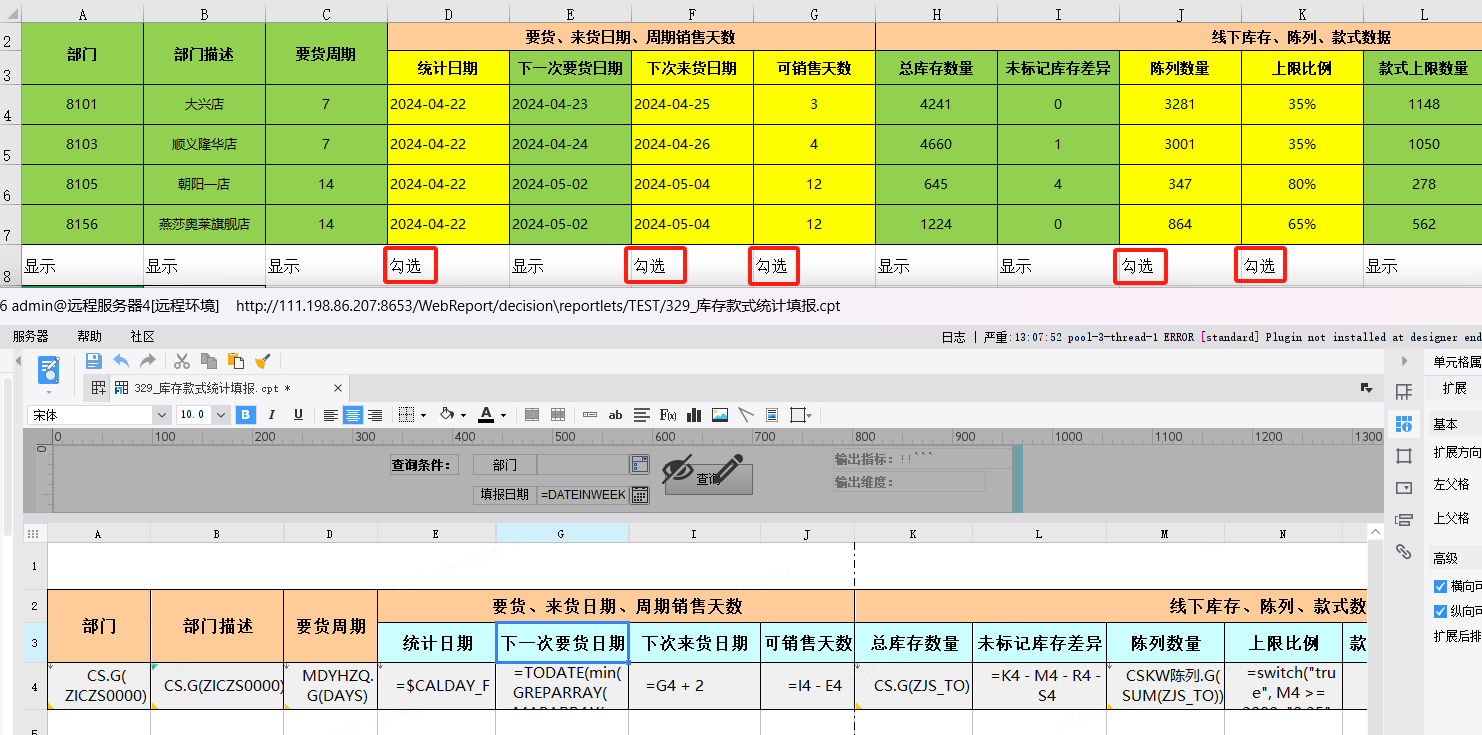
Task: Open the 部门 parameter selector
Action: [x=640, y=464]
